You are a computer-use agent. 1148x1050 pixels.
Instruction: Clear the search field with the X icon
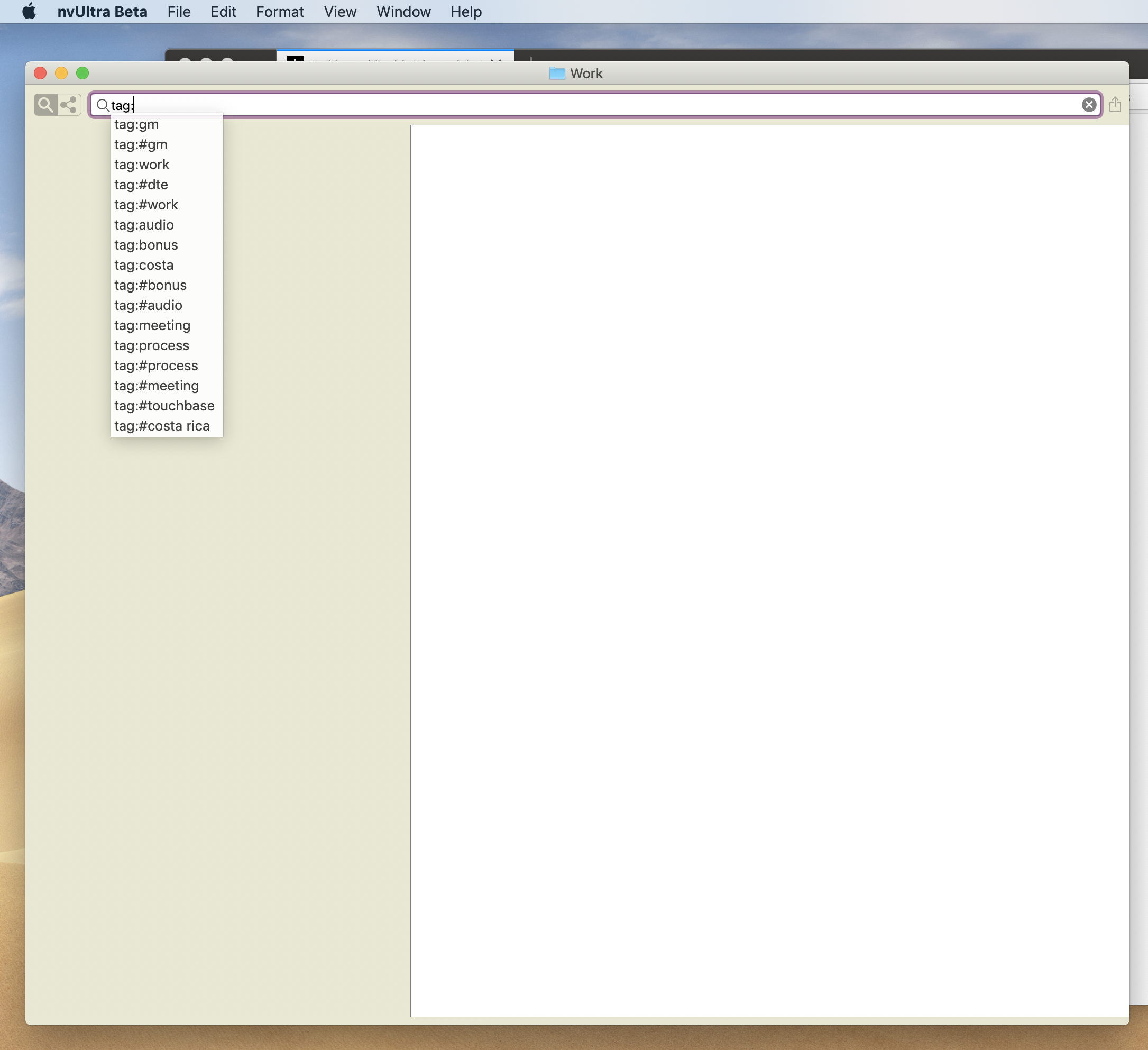1088,105
